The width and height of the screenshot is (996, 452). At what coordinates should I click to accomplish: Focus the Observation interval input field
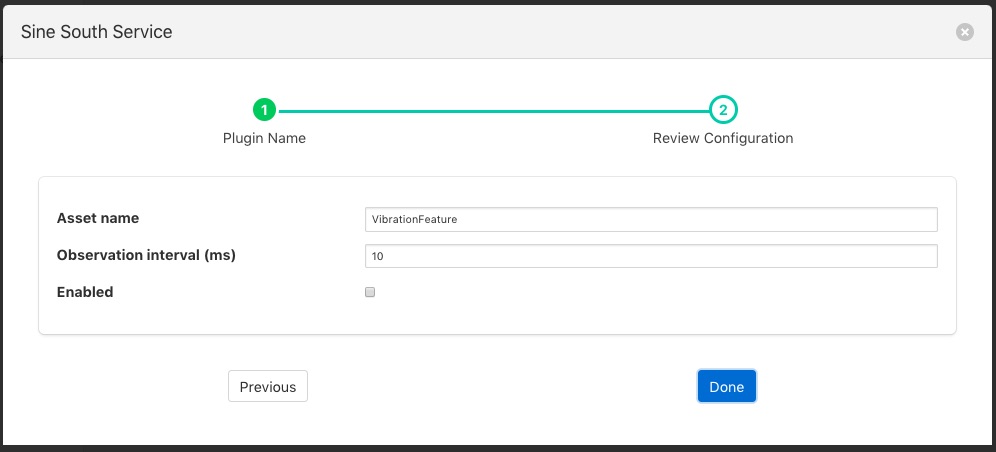click(651, 256)
